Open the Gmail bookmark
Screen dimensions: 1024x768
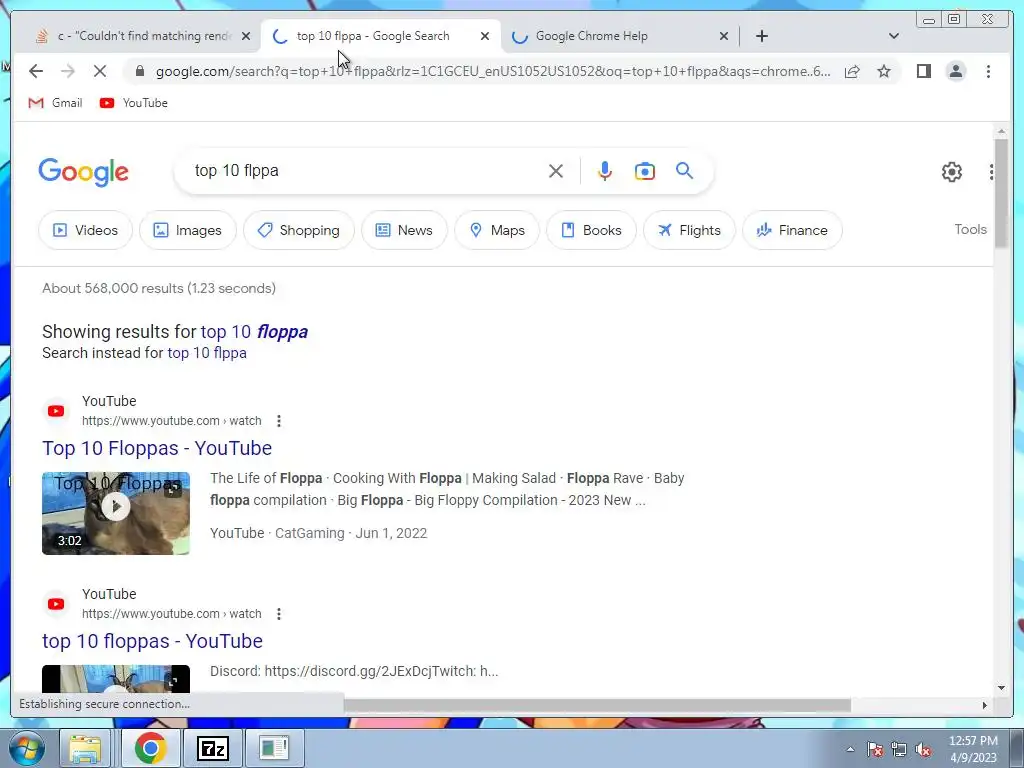(56, 103)
